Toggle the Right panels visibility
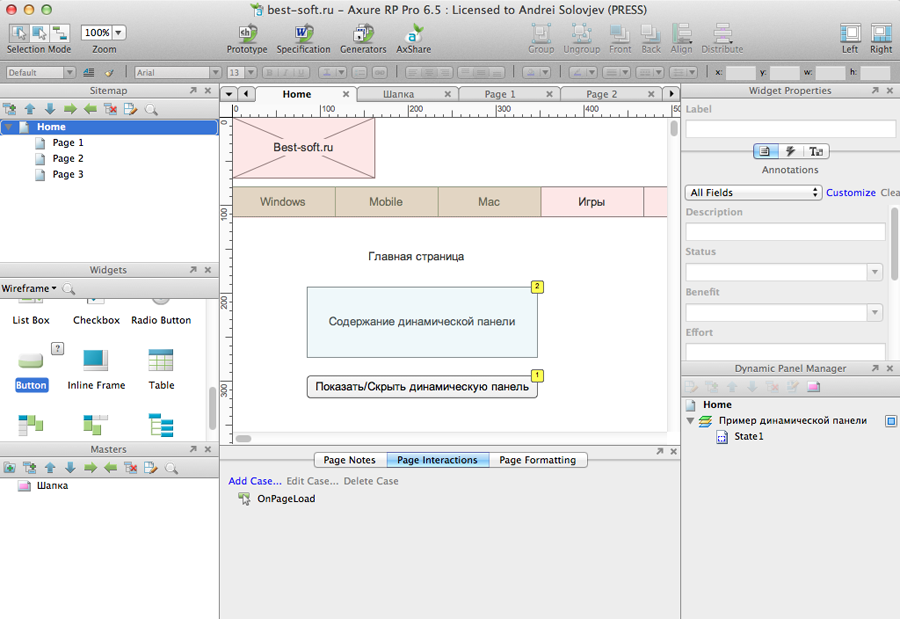 880,33
